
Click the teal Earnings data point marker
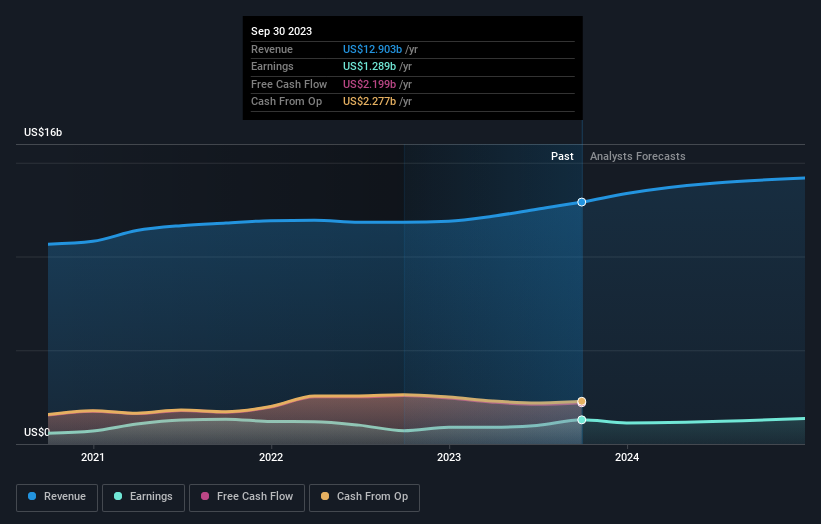581,420
